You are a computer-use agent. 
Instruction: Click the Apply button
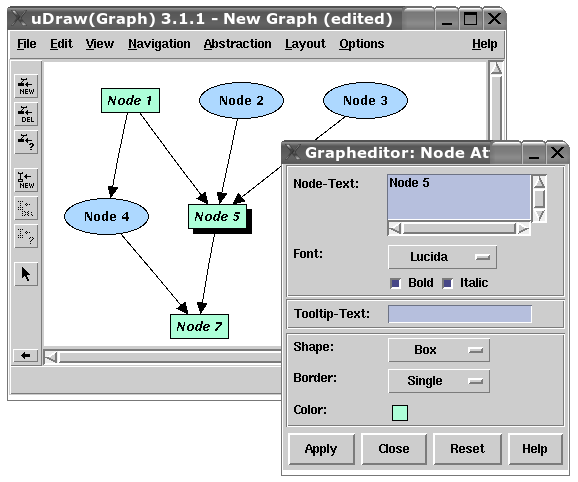point(321,449)
